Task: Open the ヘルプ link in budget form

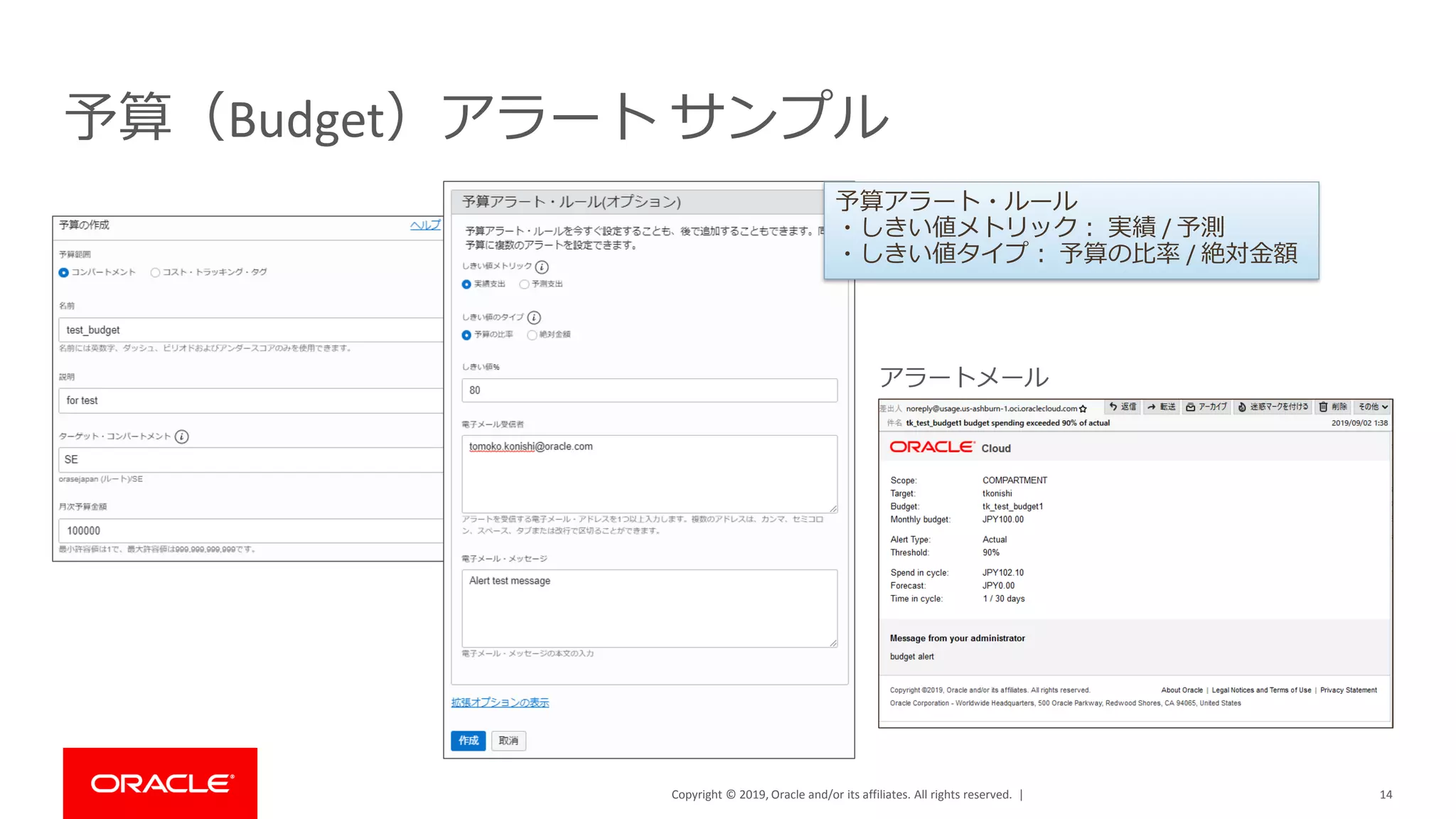Action: pos(425,225)
